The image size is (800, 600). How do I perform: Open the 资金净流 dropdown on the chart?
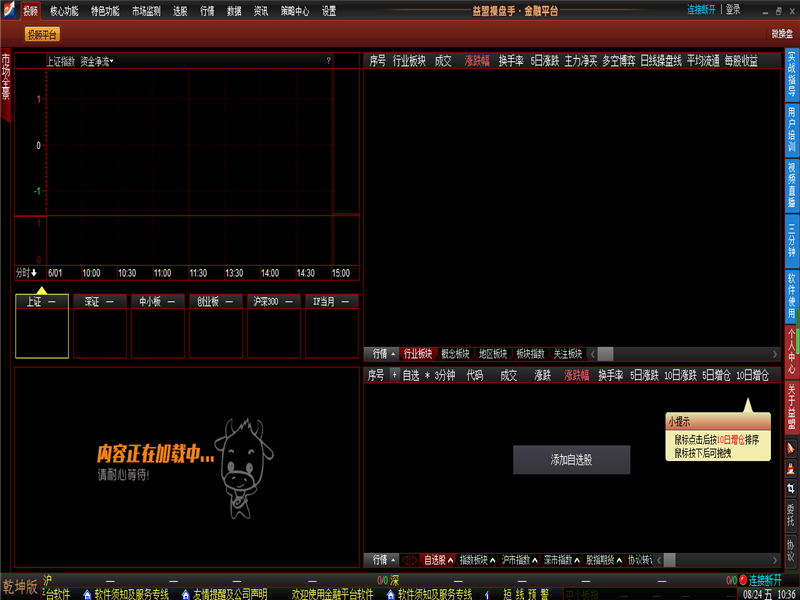point(97,61)
